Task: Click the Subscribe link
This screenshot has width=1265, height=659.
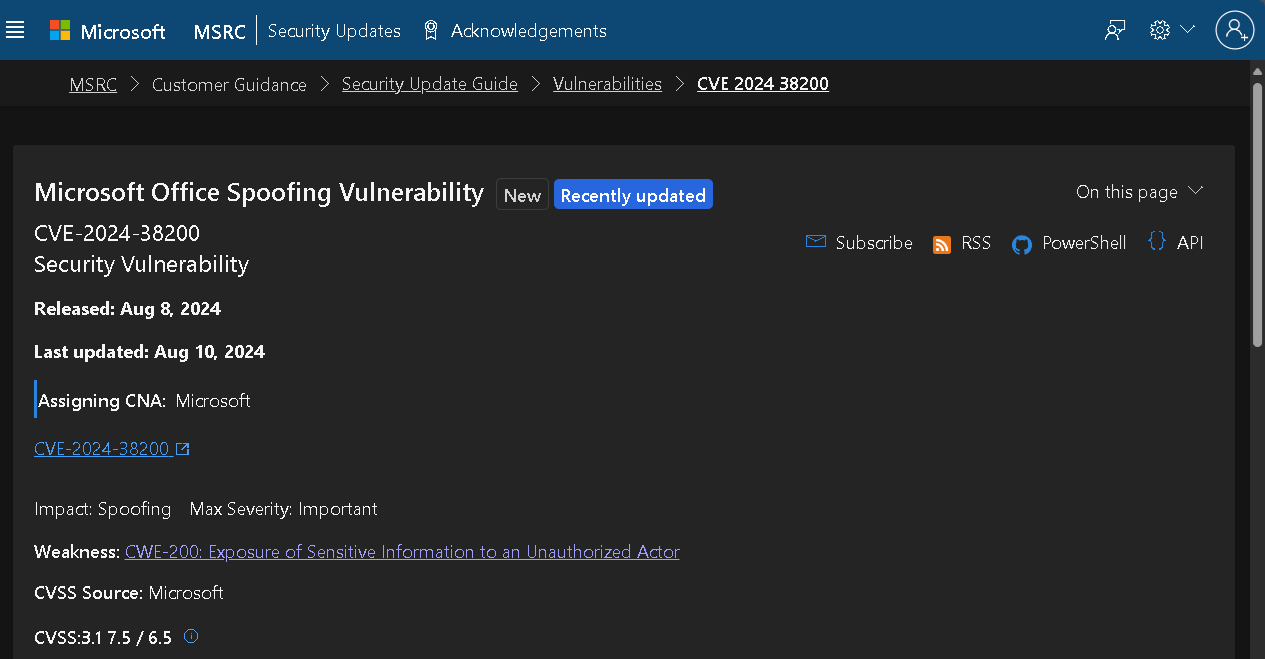Action: tap(874, 243)
